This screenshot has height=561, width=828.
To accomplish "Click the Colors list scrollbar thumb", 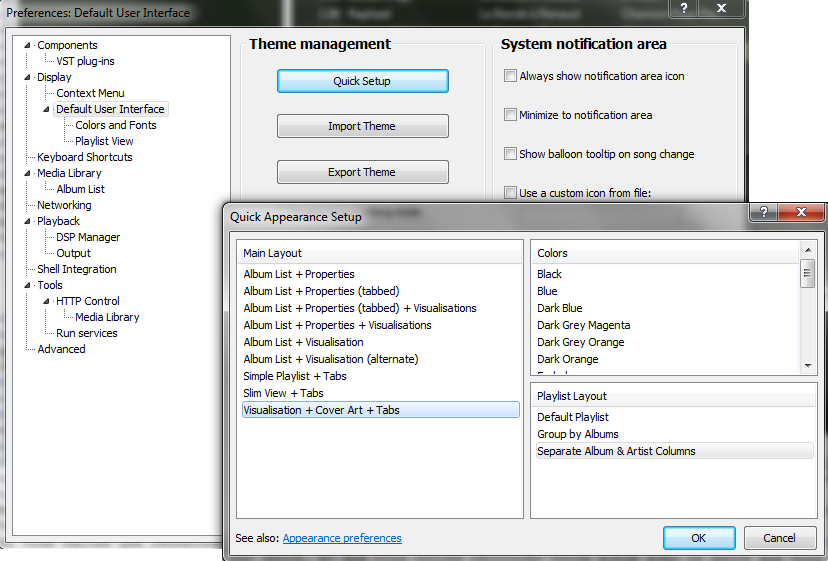I will tap(807, 273).
